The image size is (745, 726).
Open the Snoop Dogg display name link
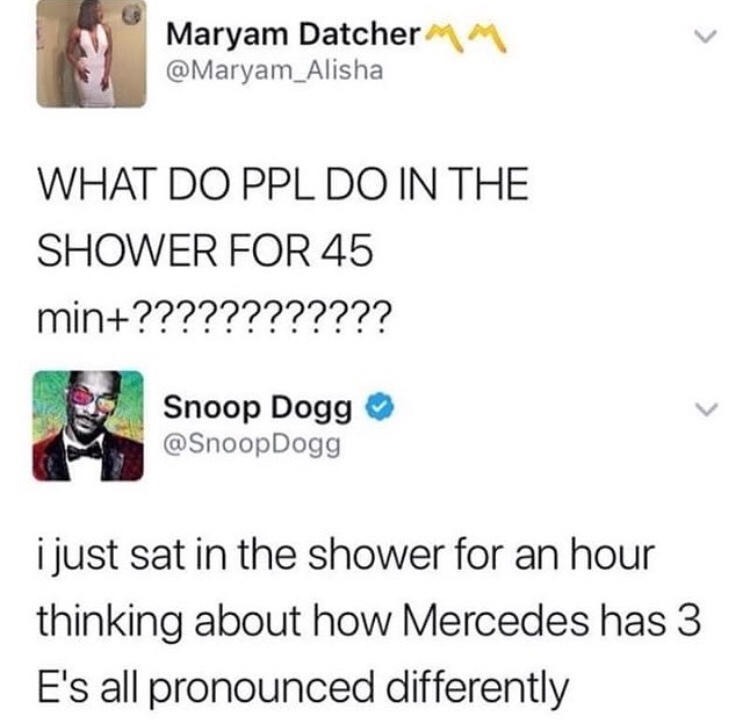click(258, 408)
